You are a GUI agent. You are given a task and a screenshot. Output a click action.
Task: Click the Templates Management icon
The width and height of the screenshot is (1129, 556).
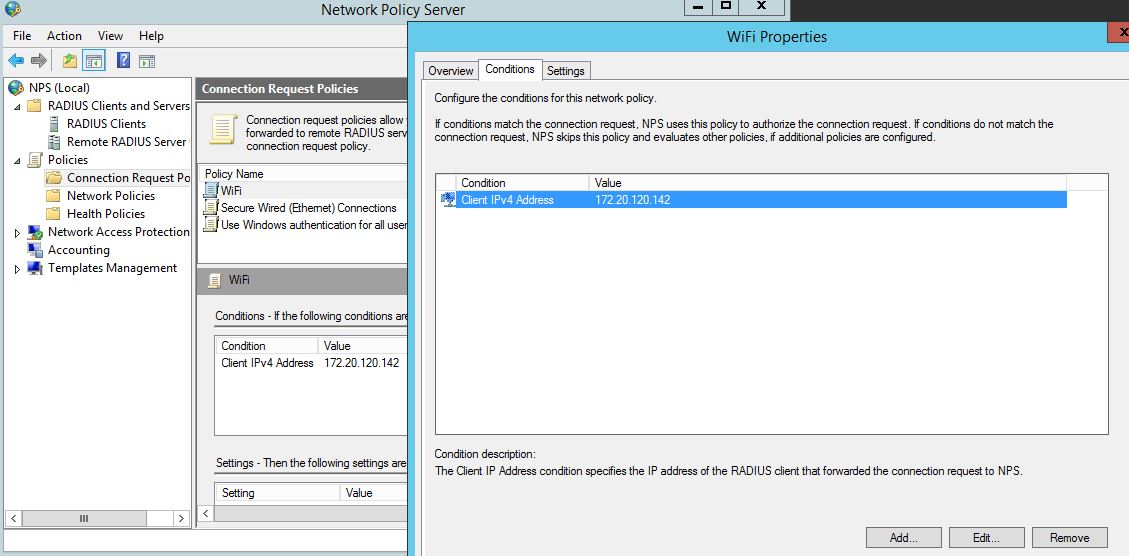coord(35,268)
